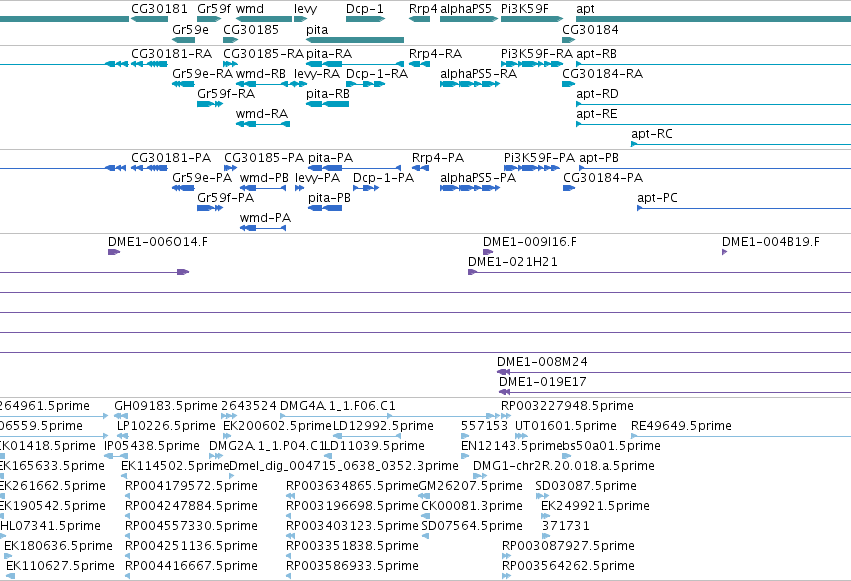851x581 pixels.
Task: Click the LD12992.5prime EST
Action: point(367,436)
